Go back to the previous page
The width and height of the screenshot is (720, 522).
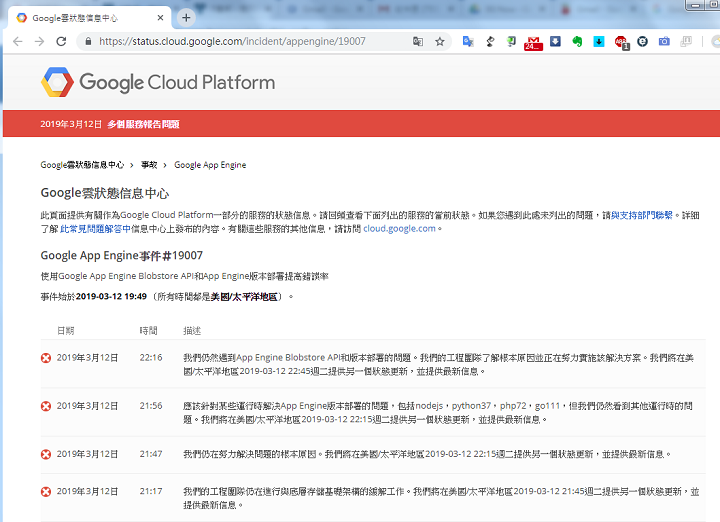pos(13,42)
